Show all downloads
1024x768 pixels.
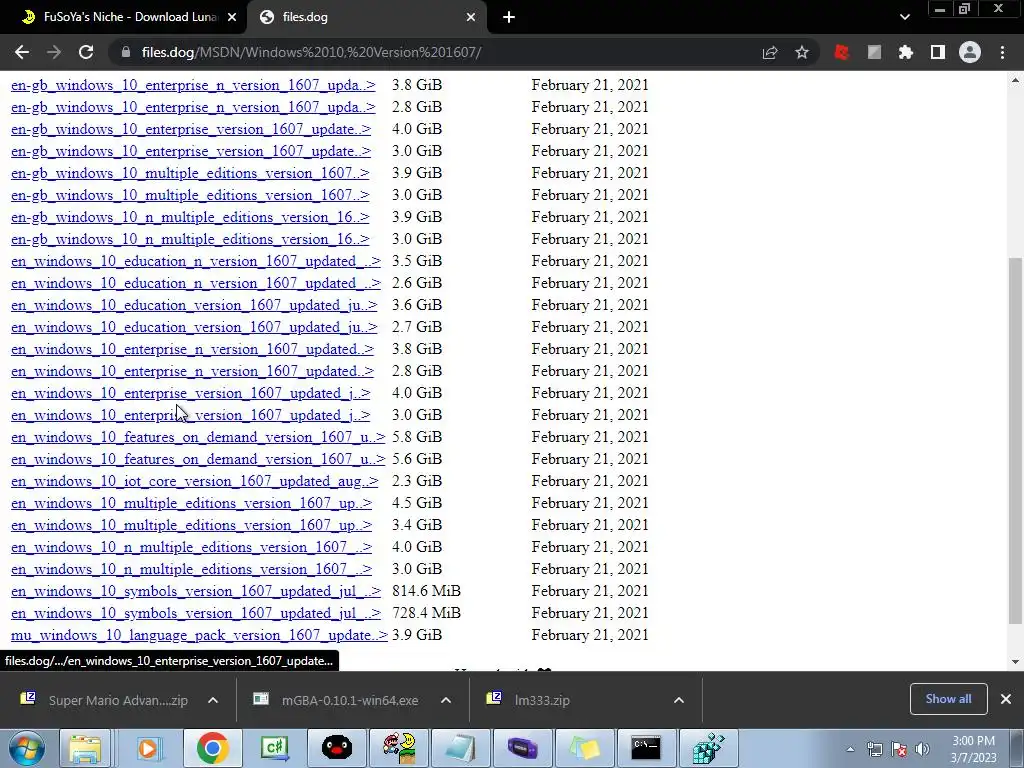(x=948, y=699)
